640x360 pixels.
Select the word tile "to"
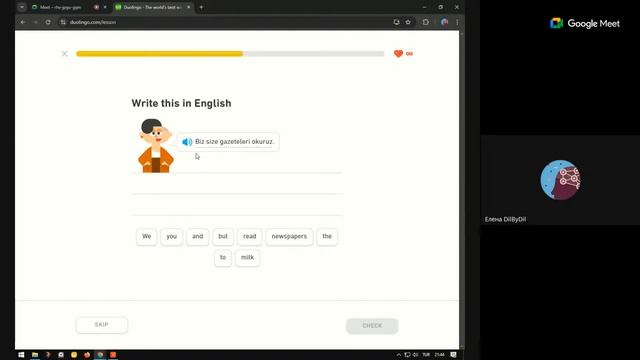click(x=223, y=258)
